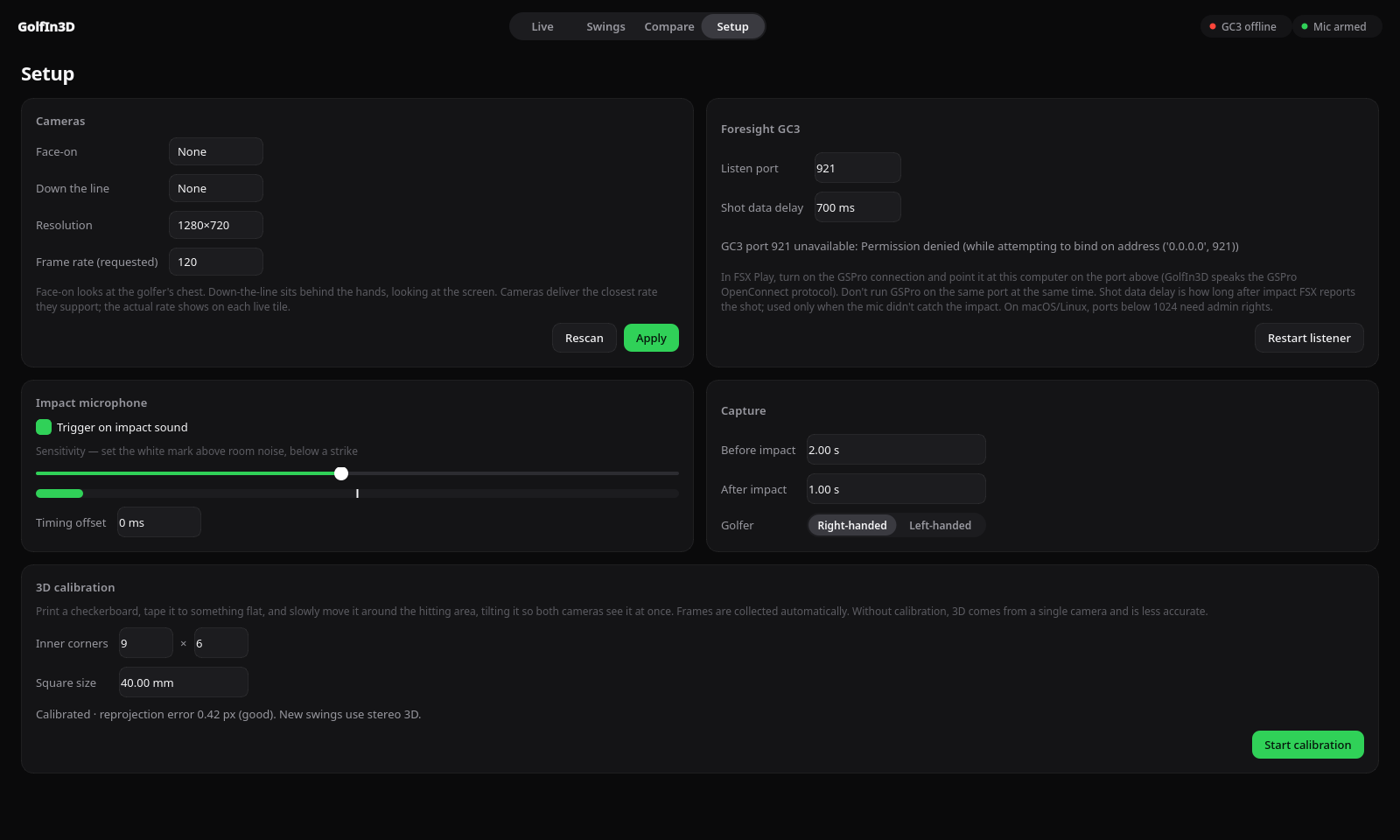Click the GC3 port 921 unavailable error text
The image size is (1400, 840).
tap(980, 246)
